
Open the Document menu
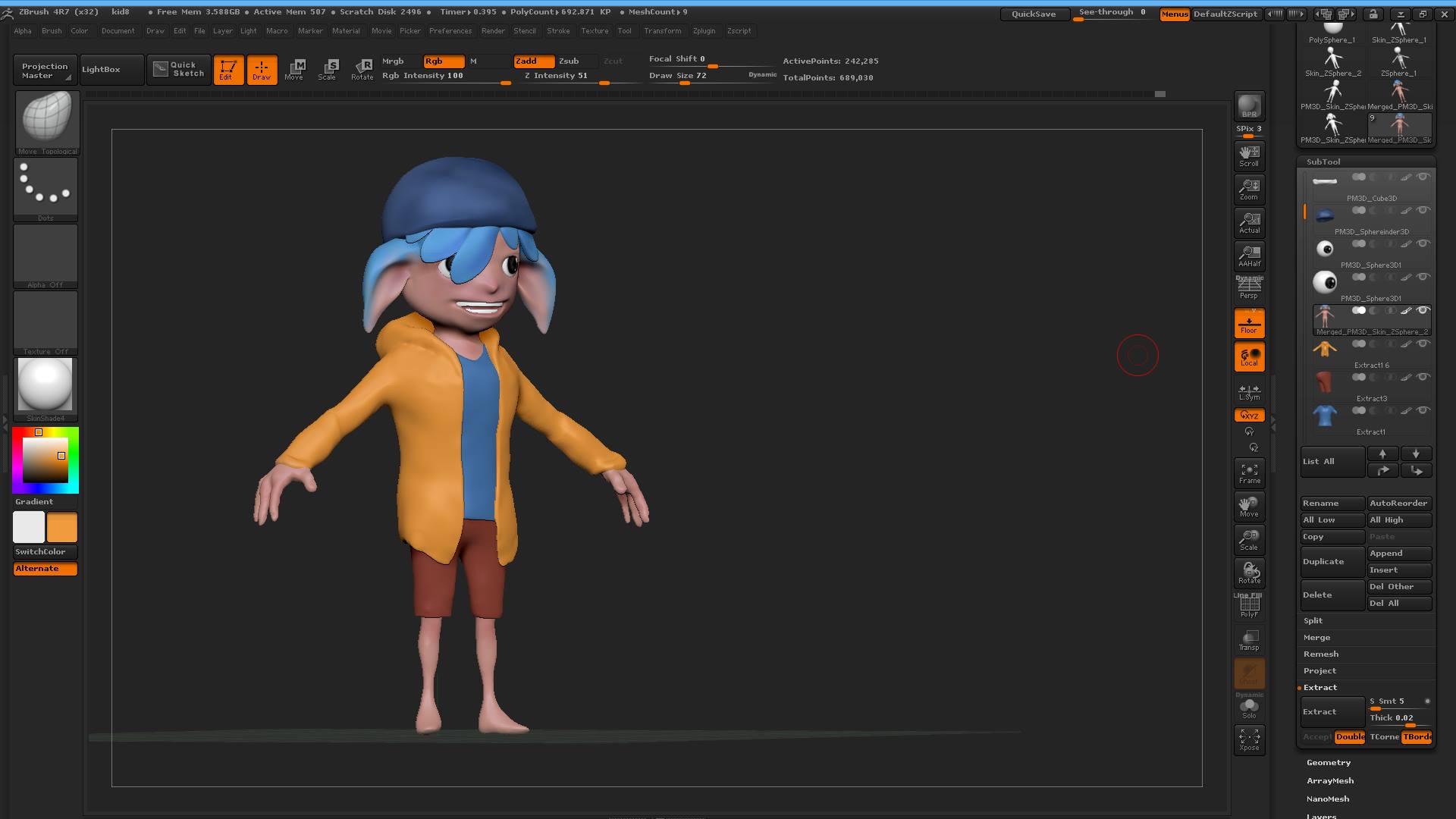(x=118, y=31)
